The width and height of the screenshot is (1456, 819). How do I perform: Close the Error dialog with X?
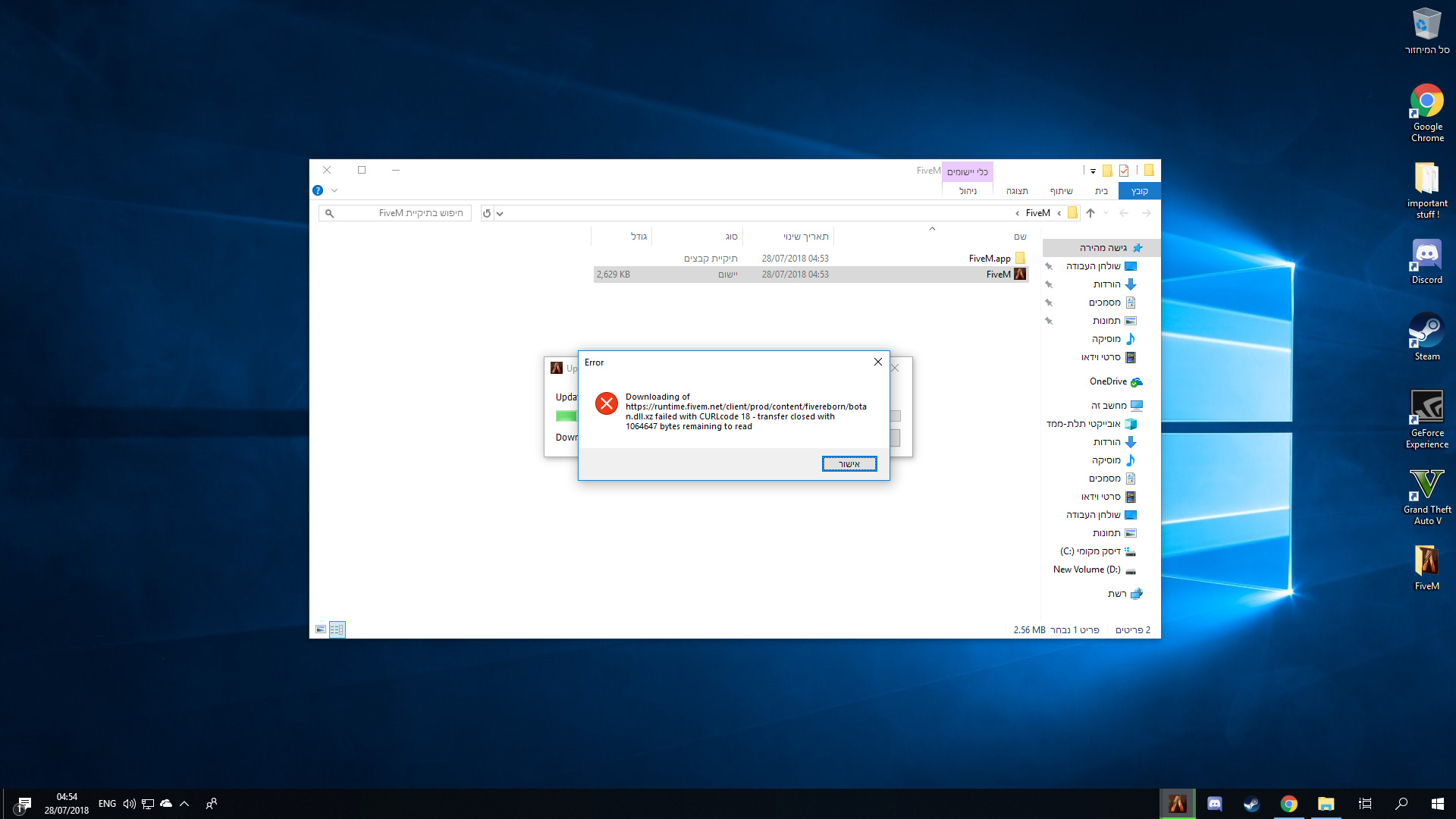tap(877, 362)
